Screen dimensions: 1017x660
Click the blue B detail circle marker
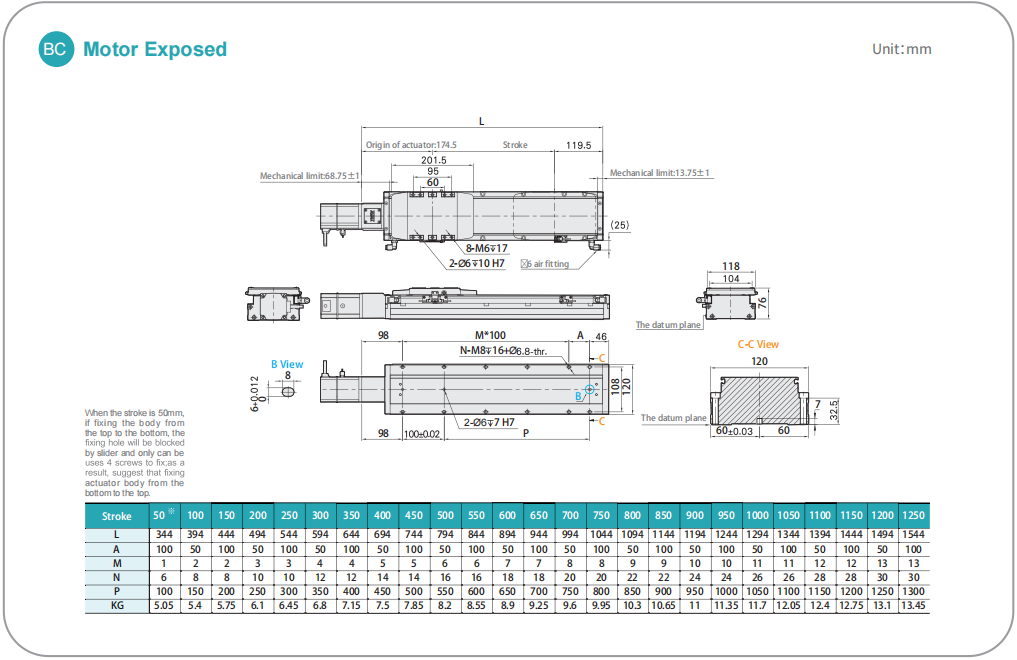(589, 390)
